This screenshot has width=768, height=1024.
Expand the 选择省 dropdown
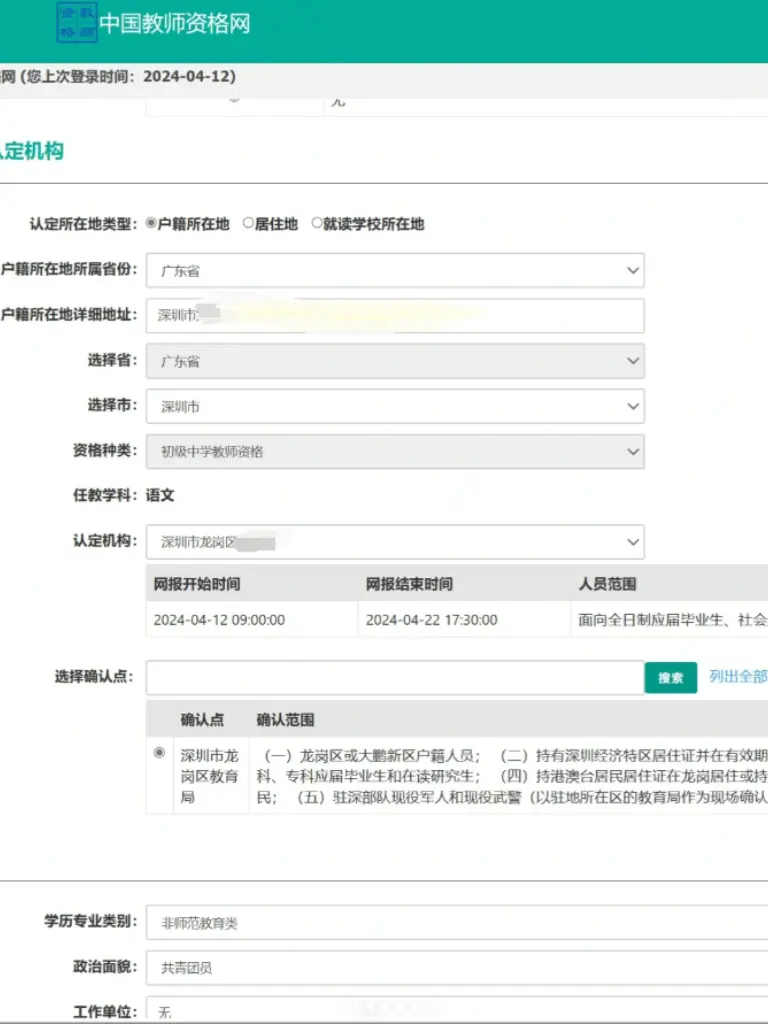395,361
